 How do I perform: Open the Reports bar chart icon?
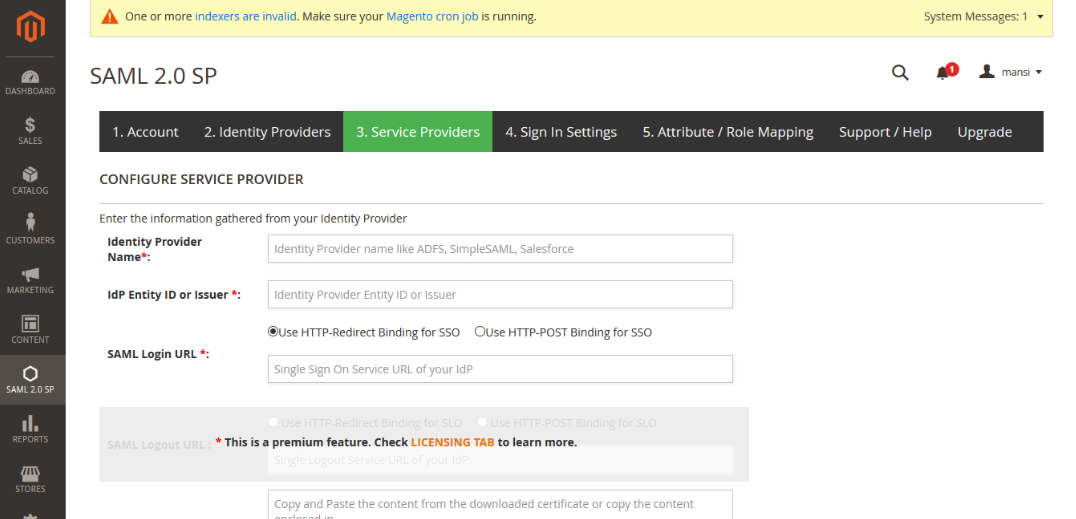point(30,424)
